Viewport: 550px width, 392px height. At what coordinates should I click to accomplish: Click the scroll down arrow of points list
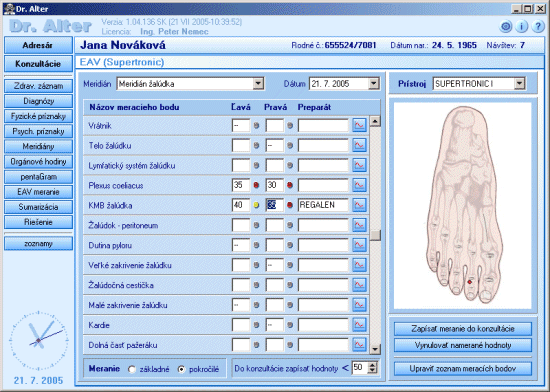[375, 349]
